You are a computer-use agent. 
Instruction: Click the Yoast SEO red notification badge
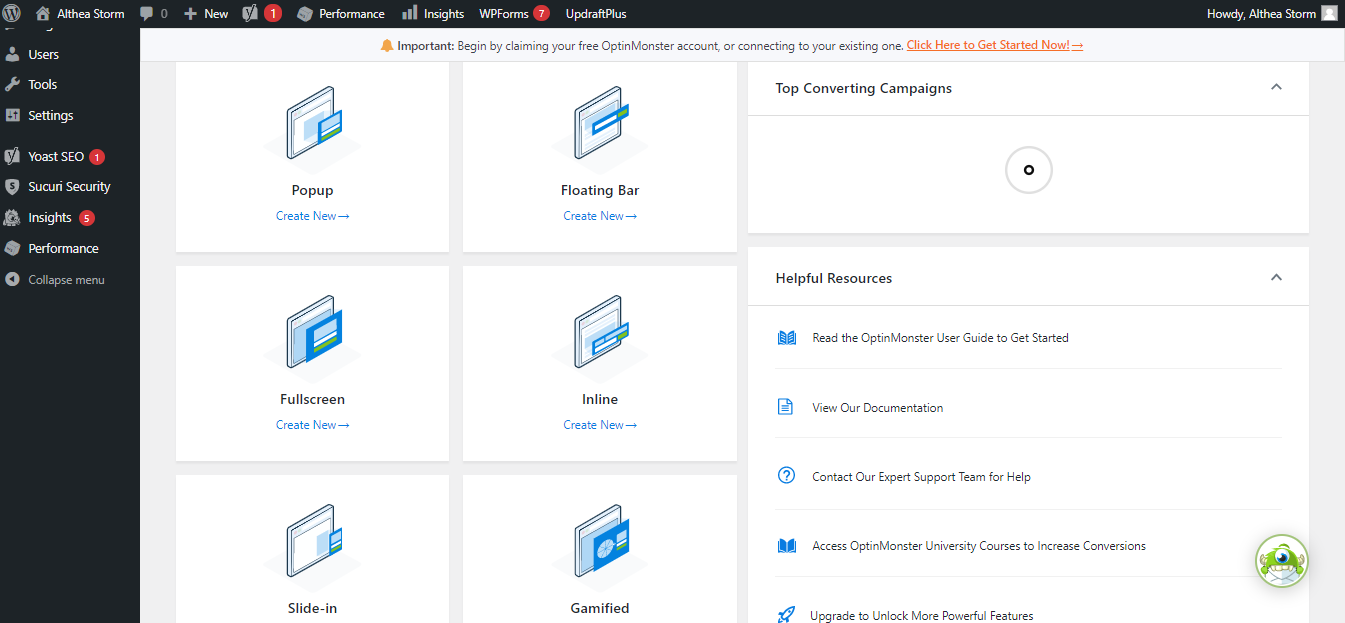coord(97,157)
